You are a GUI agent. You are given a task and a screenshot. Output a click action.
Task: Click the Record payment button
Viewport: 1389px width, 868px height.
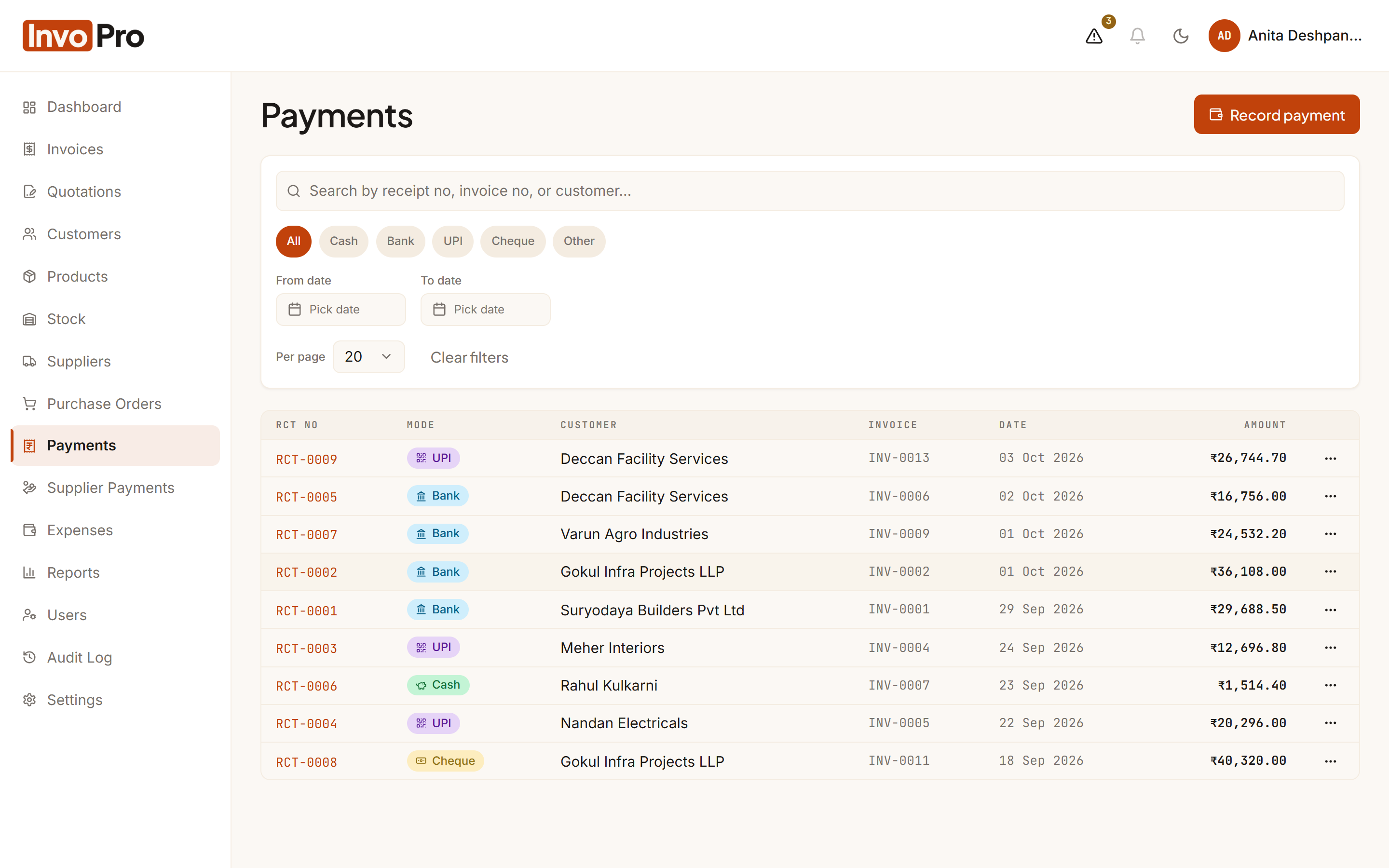tap(1277, 115)
